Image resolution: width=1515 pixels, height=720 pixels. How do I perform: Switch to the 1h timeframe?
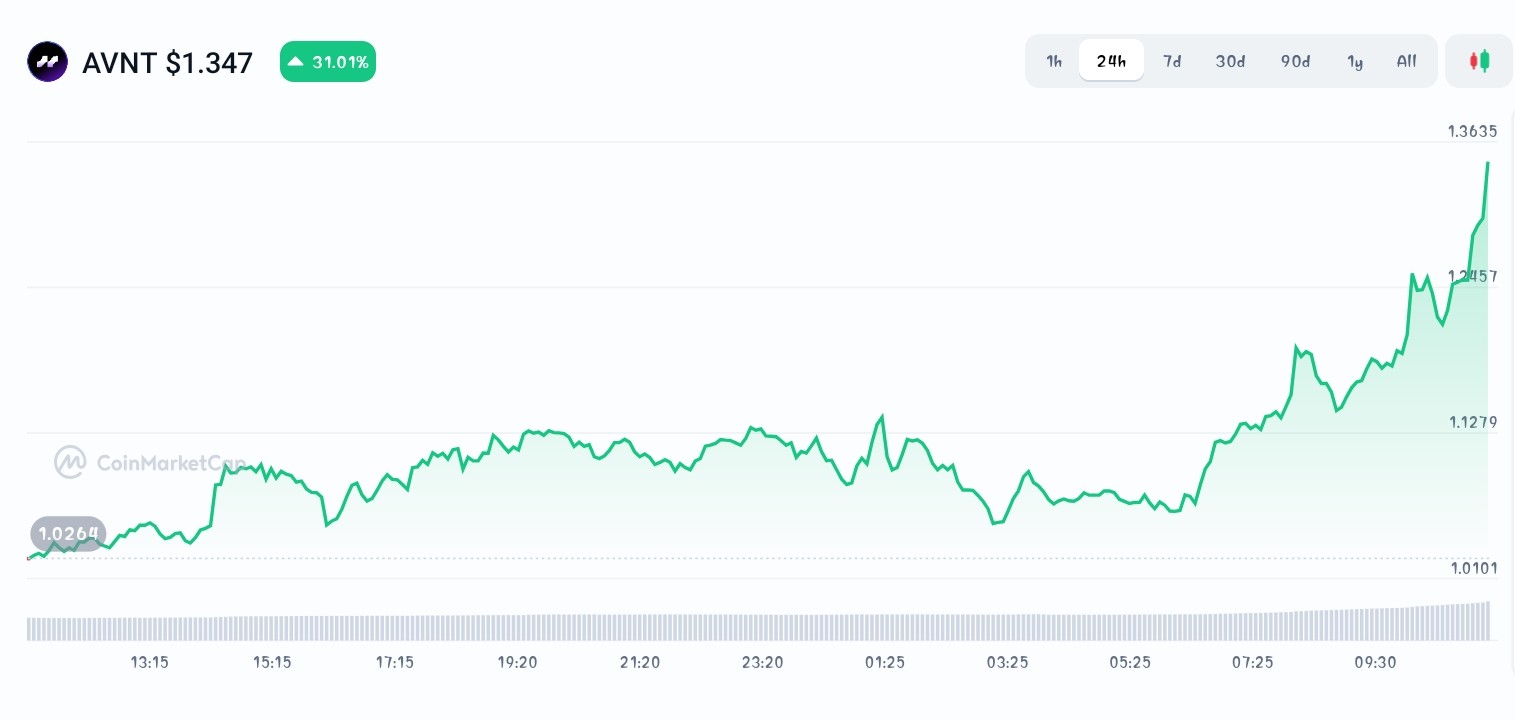[x=1054, y=61]
